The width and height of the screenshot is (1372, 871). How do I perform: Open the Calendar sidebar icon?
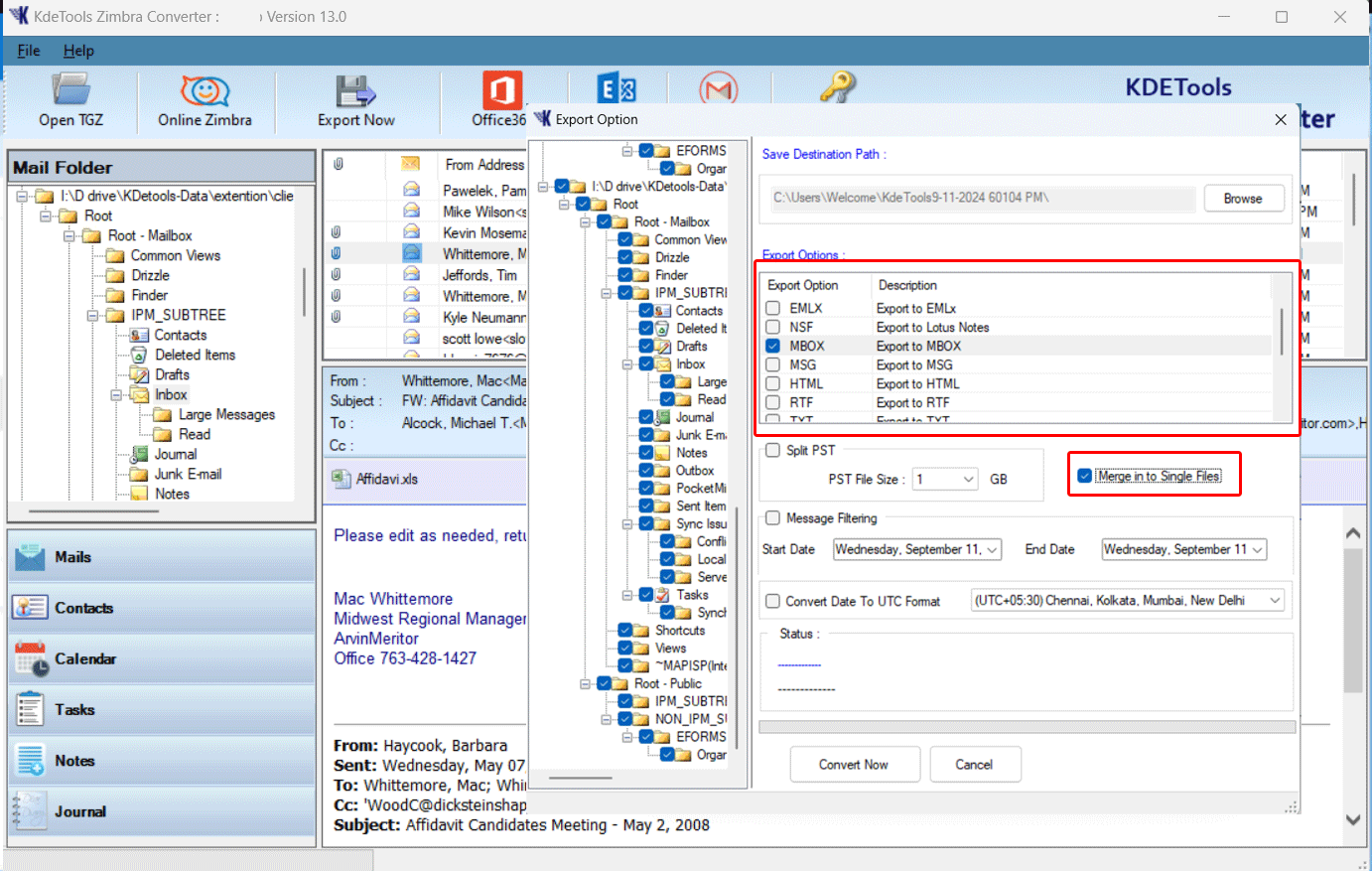coord(30,659)
